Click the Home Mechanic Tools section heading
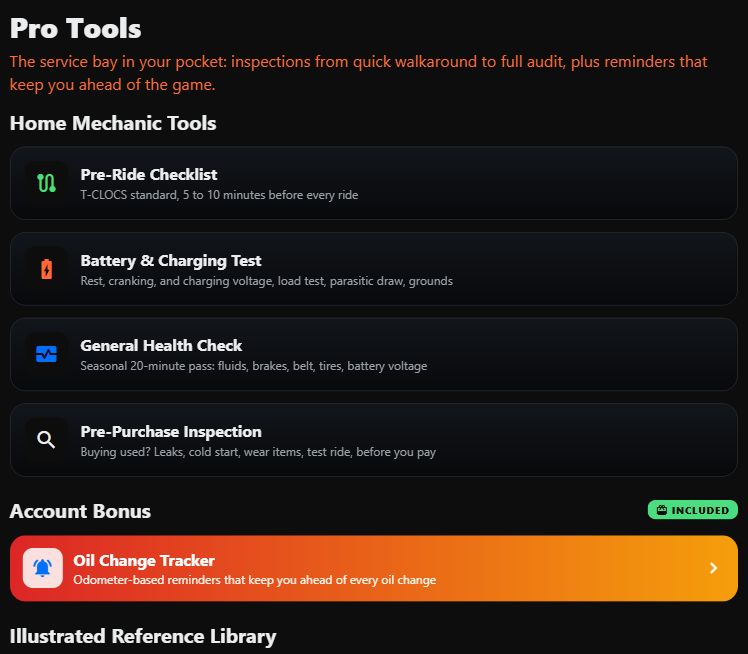This screenshot has height=654, width=748. click(x=113, y=123)
